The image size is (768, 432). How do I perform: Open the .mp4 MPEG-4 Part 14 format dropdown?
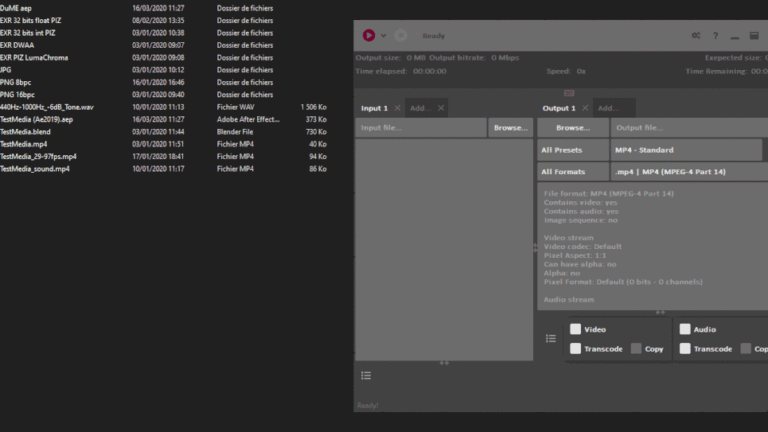point(688,172)
